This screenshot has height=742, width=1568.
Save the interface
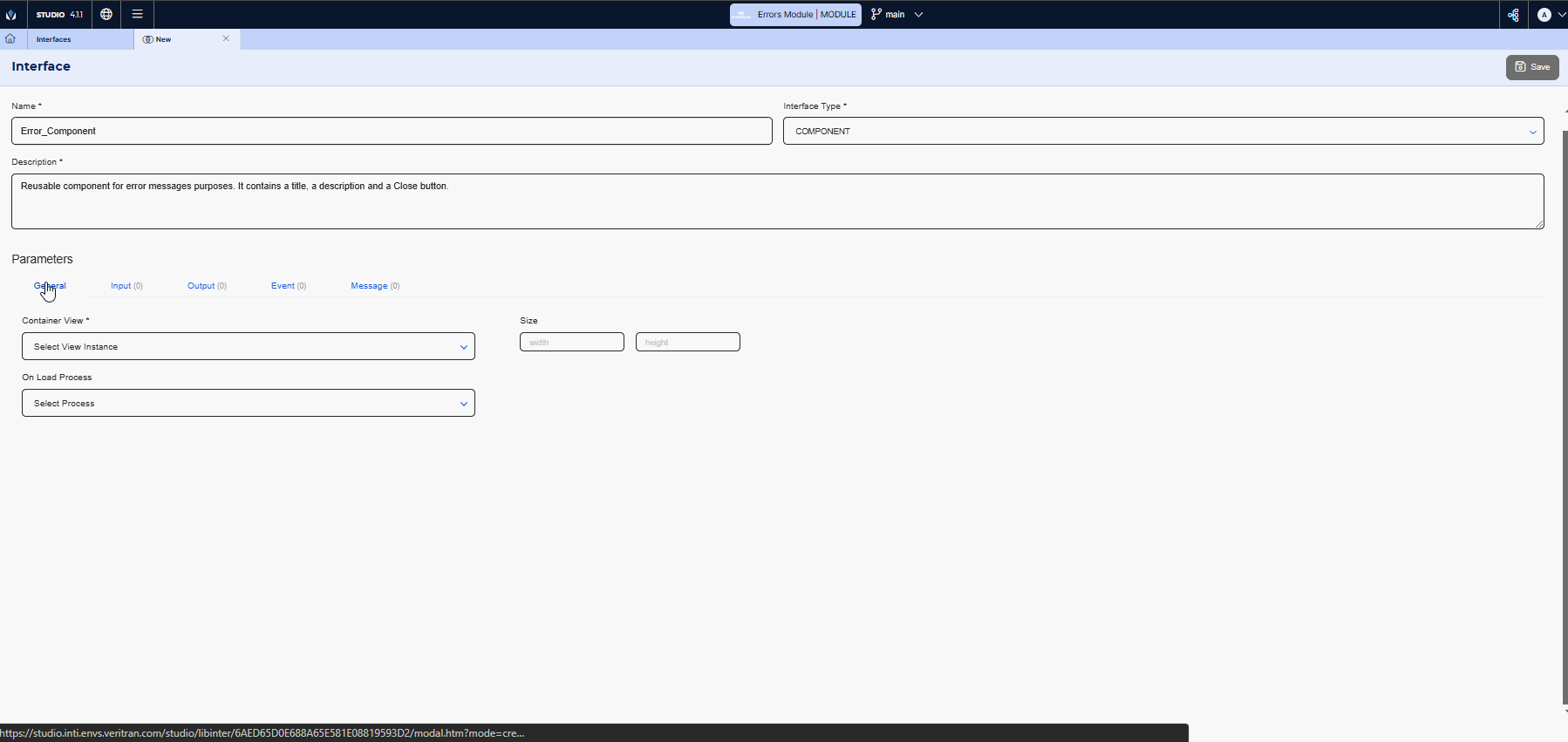[1531, 67]
